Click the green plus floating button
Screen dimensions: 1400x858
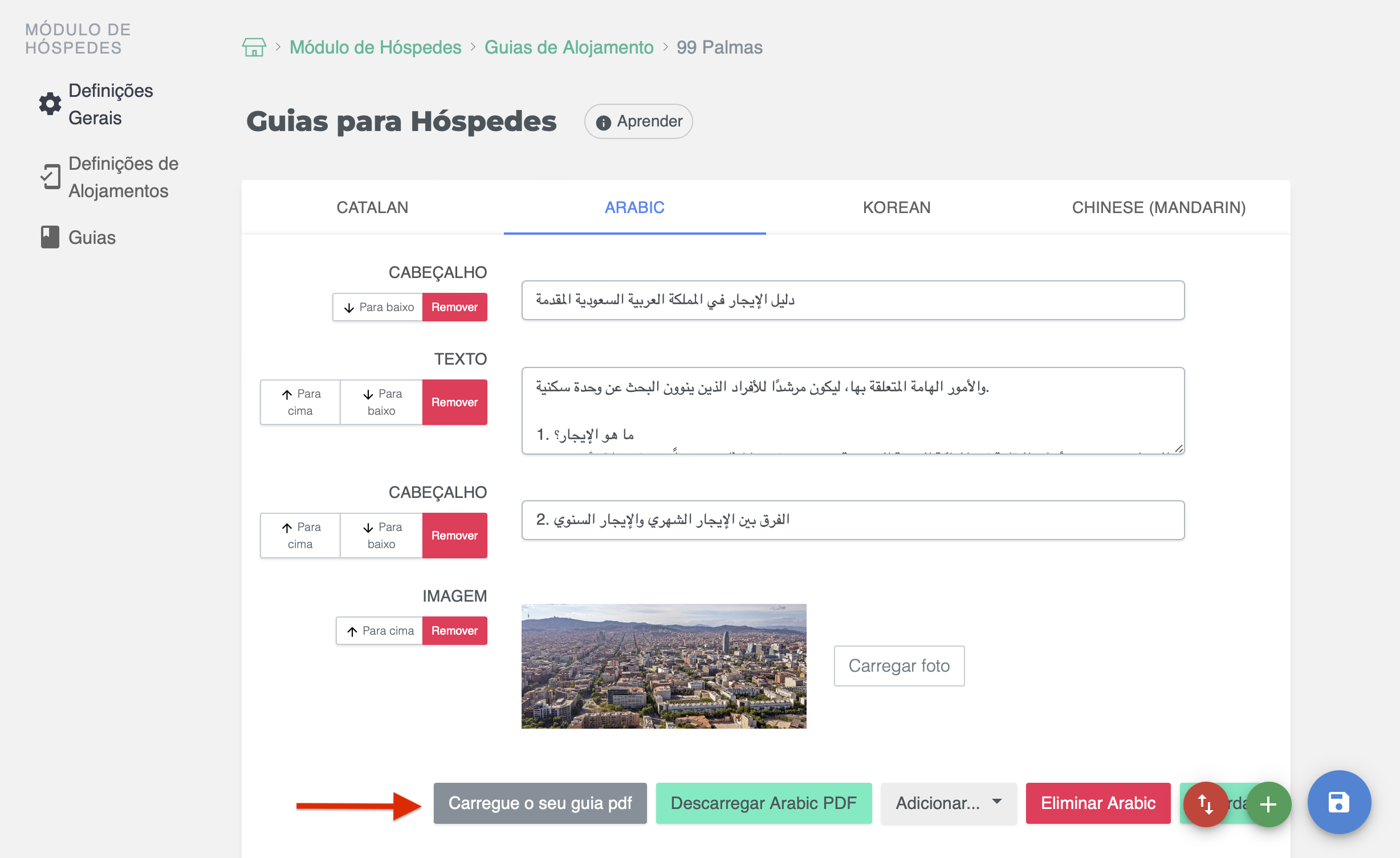coord(1268,804)
